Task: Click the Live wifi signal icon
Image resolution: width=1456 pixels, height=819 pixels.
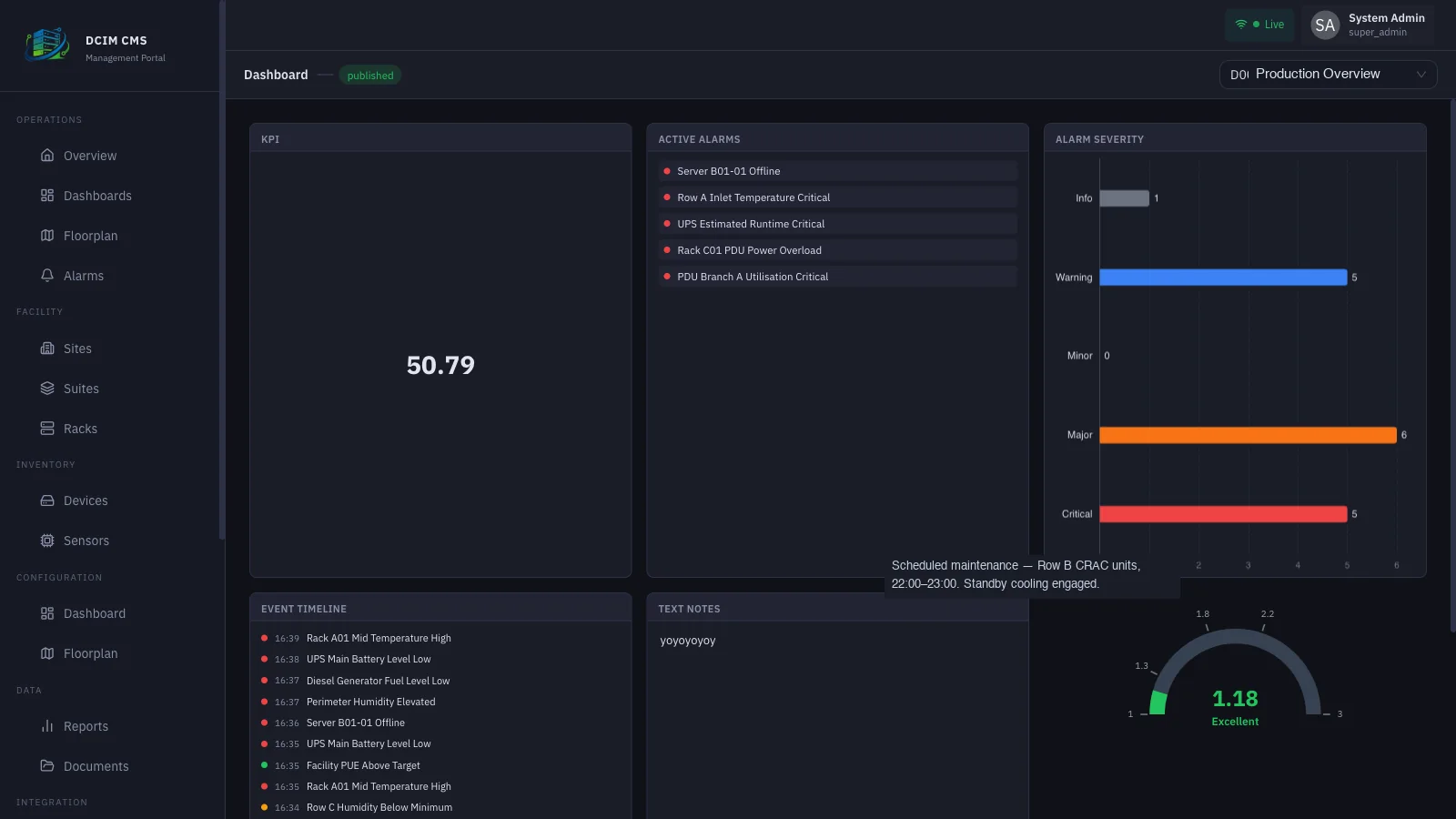Action: [1240, 25]
